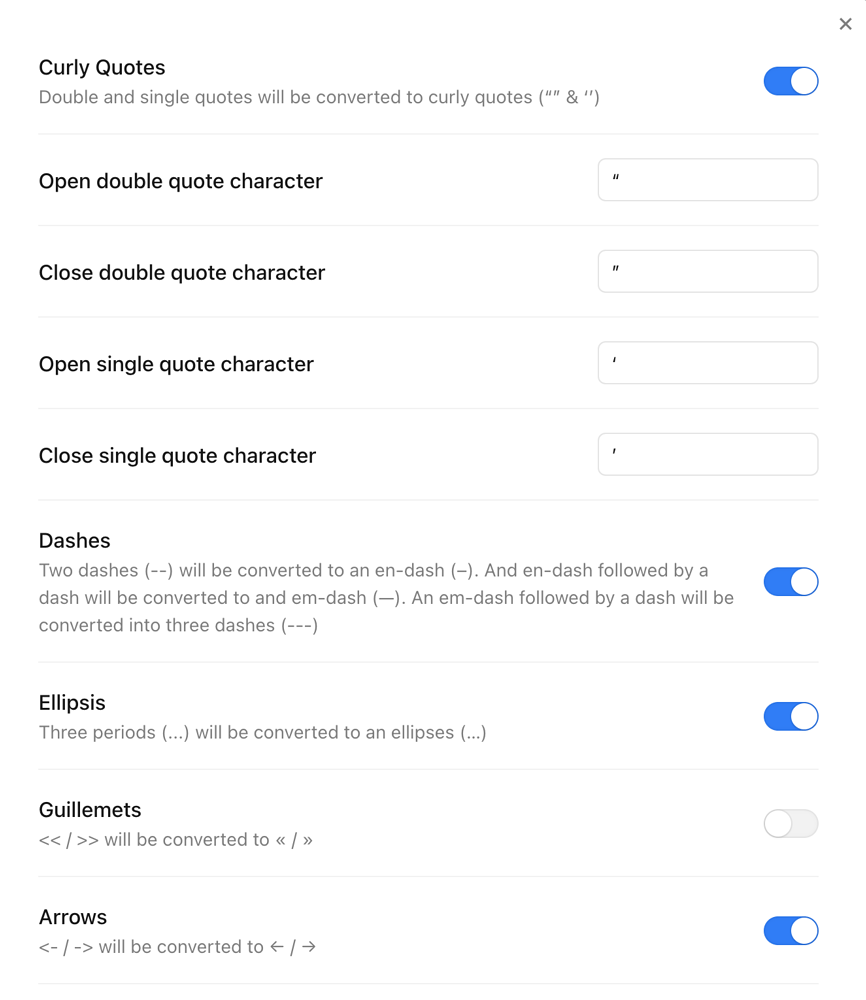Click the open single quote character field
The height and width of the screenshot is (1000, 866).
click(x=707, y=362)
